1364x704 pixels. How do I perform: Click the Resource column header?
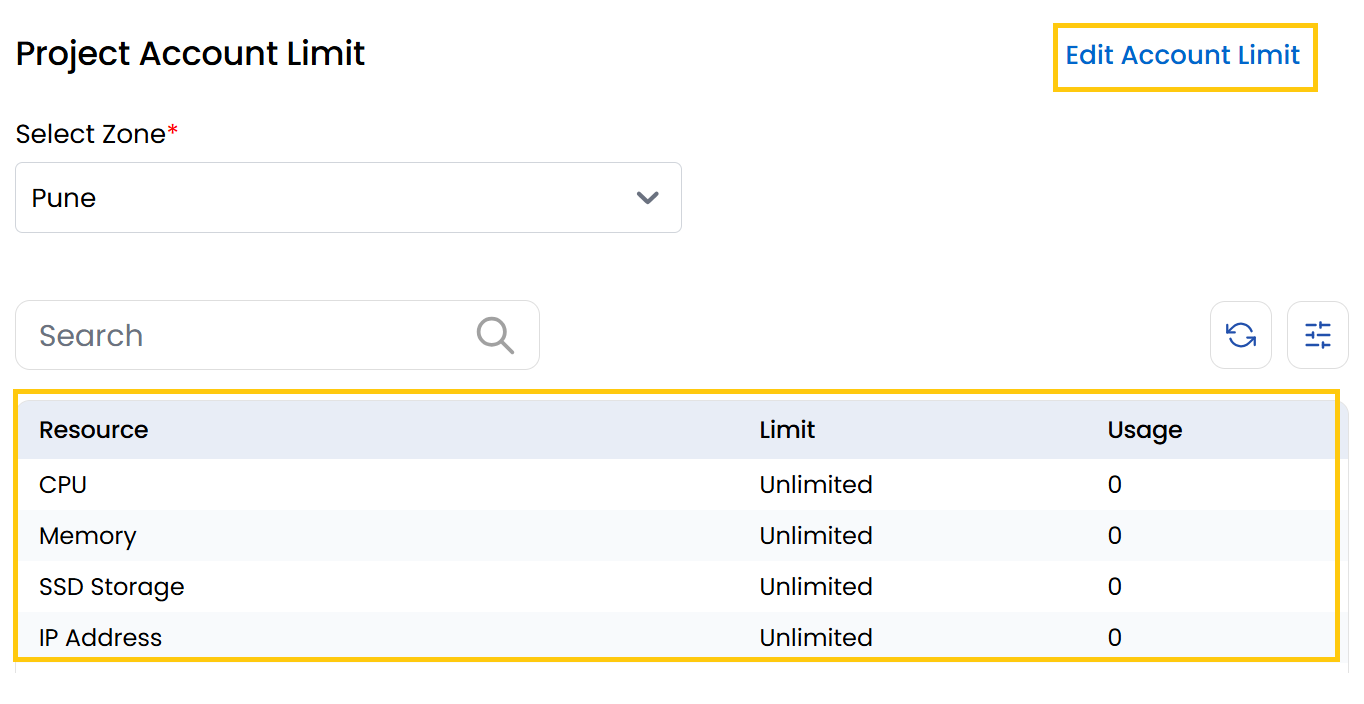tap(93, 429)
